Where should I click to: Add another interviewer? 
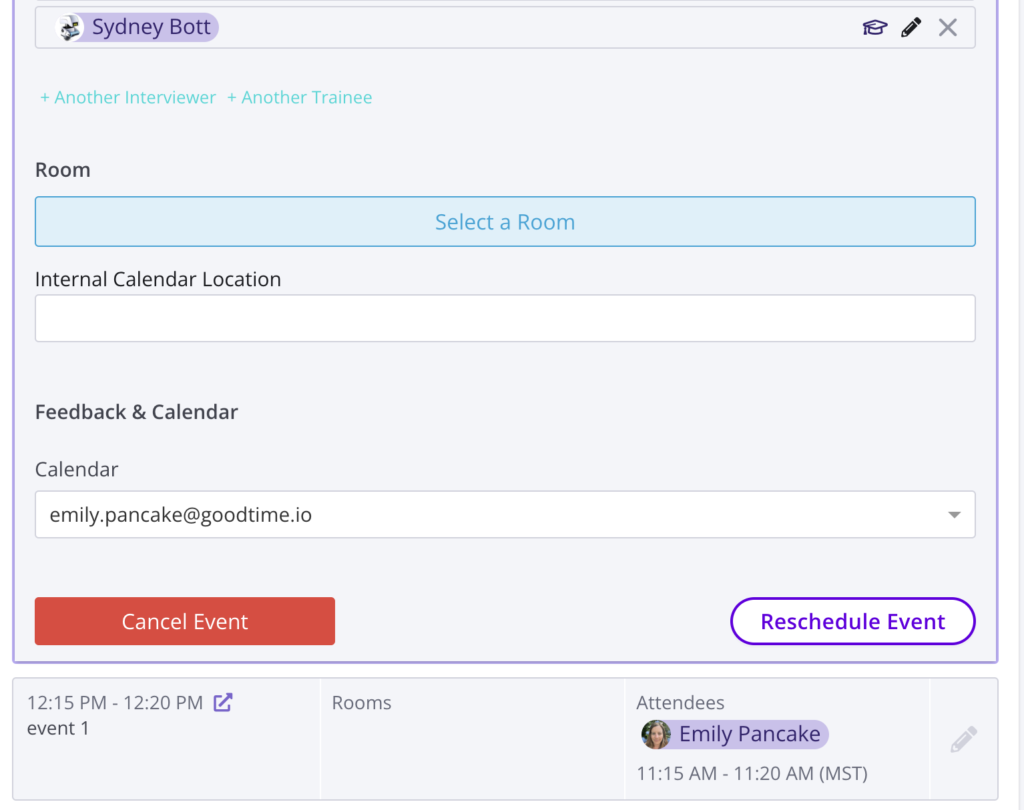(128, 97)
